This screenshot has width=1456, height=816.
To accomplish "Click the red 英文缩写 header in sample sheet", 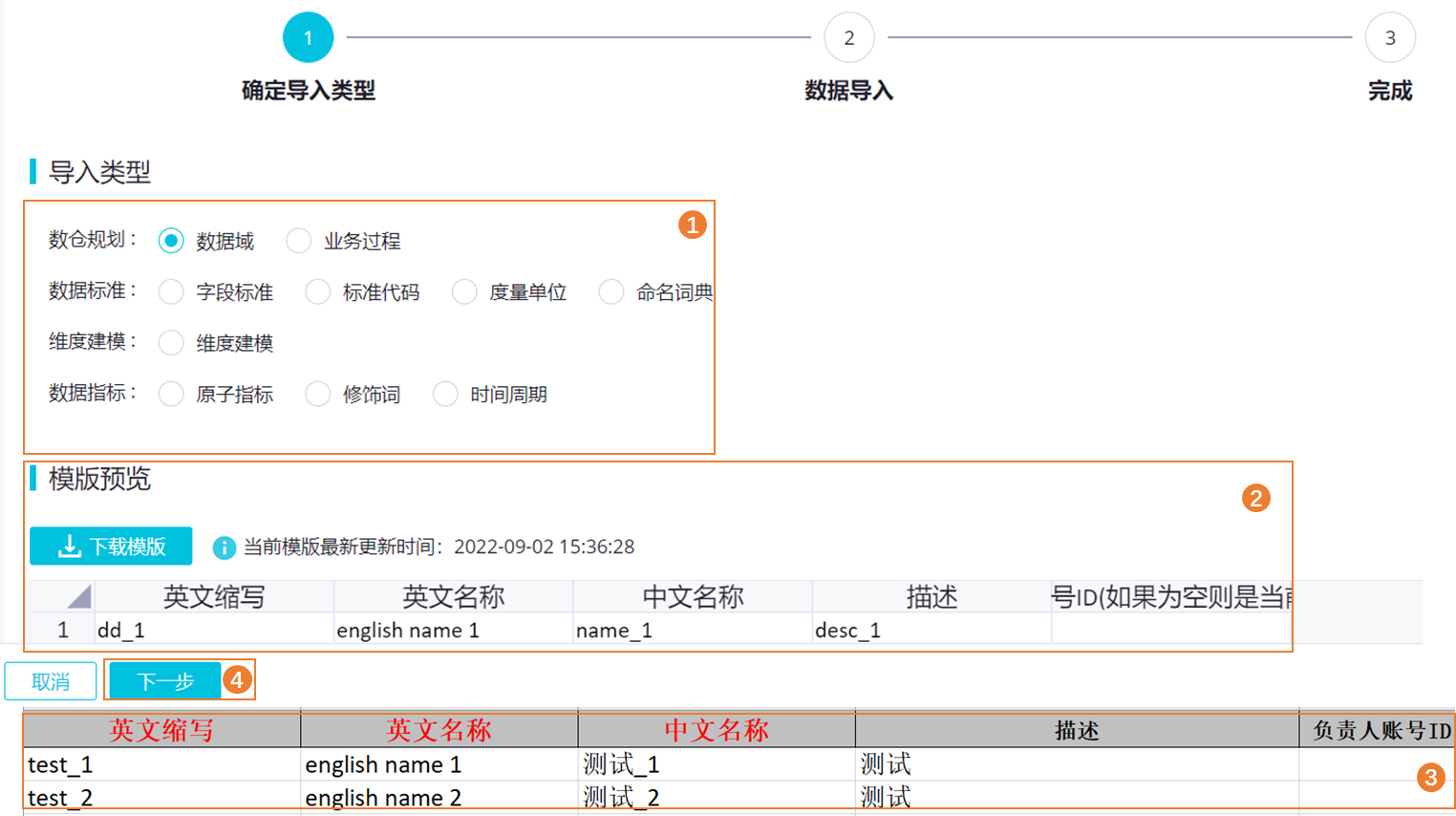I will tap(161, 730).
